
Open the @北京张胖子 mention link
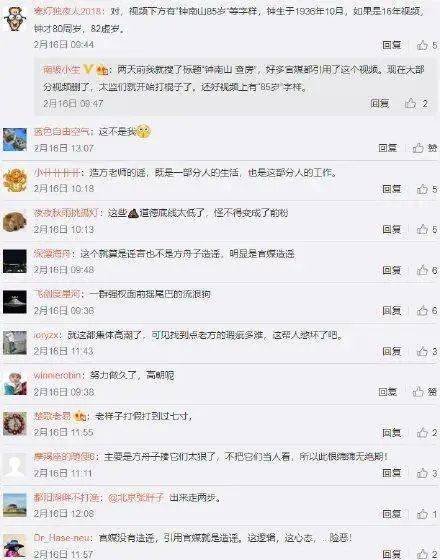tap(136, 498)
